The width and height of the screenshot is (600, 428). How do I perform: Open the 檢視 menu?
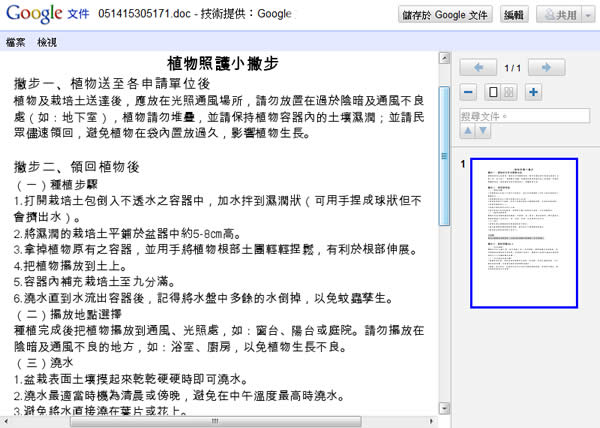pos(47,43)
